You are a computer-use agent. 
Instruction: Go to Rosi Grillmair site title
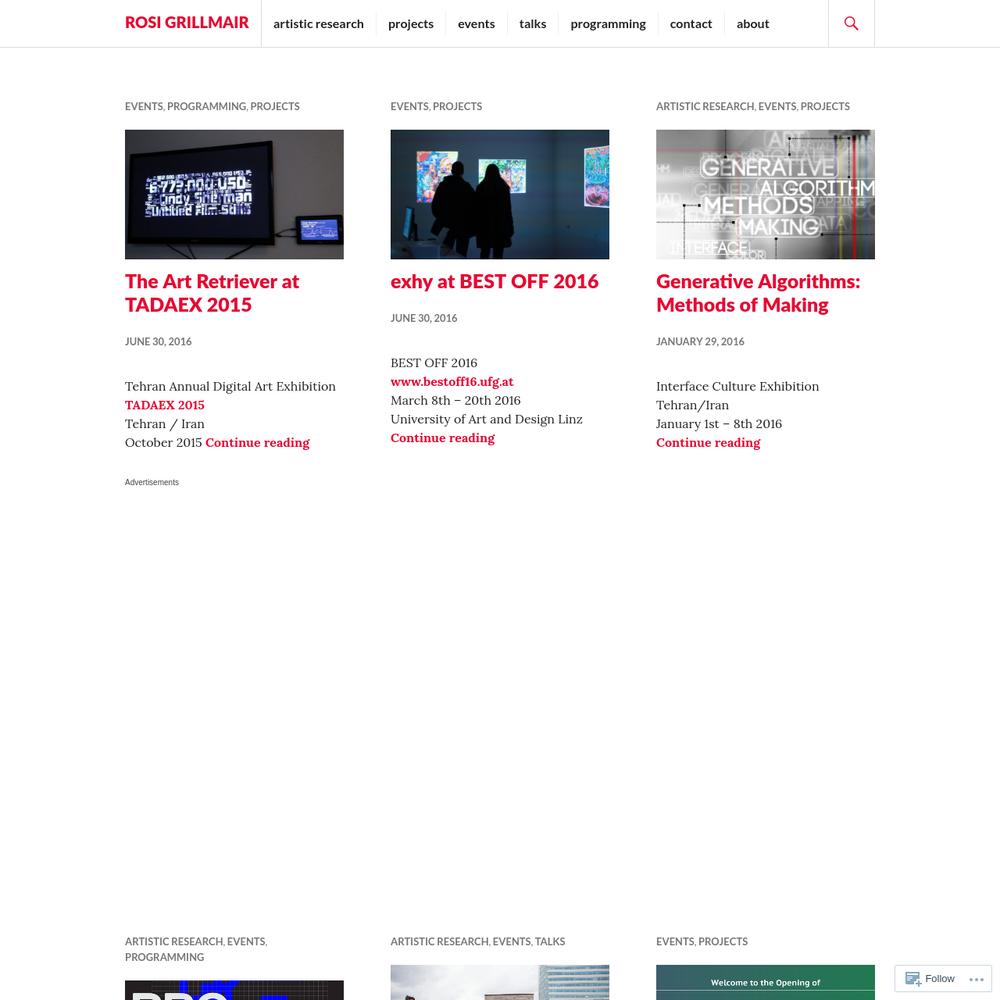click(x=187, y=22)
